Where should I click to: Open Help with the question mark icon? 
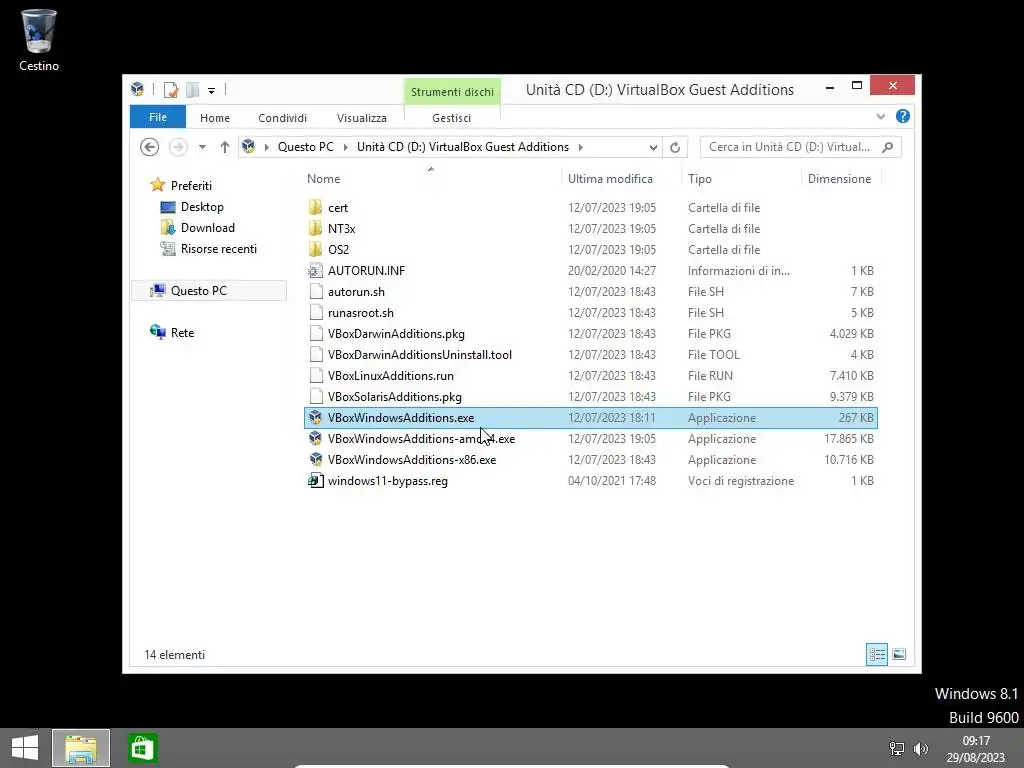tap(903, 116)
